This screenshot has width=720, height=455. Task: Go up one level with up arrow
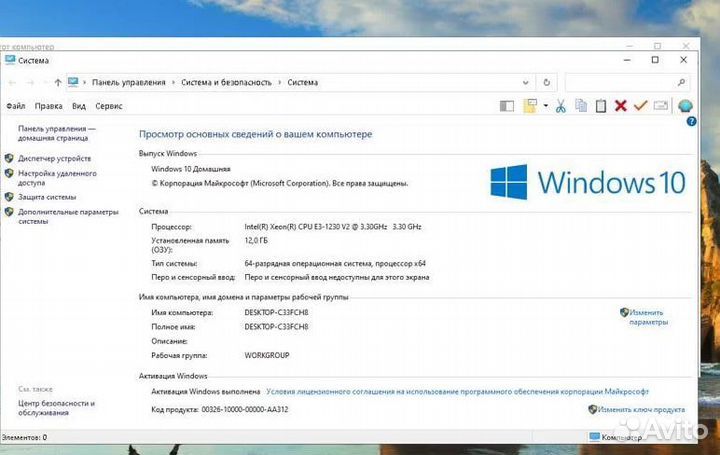point(58,82)
